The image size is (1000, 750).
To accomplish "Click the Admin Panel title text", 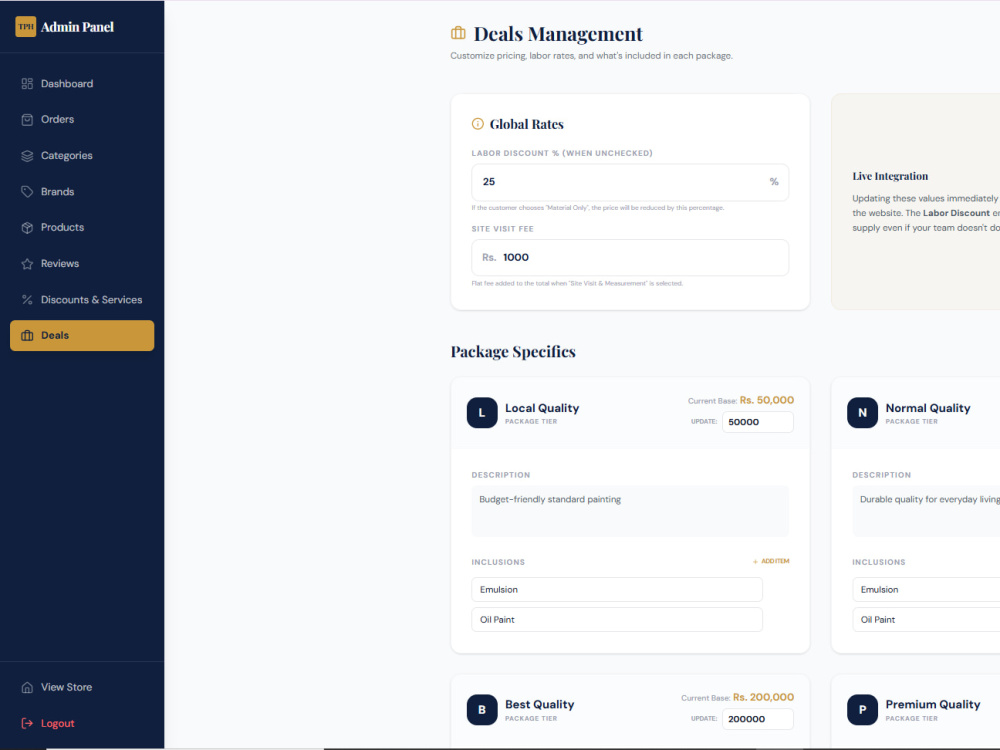I will (x=77, y=27).
